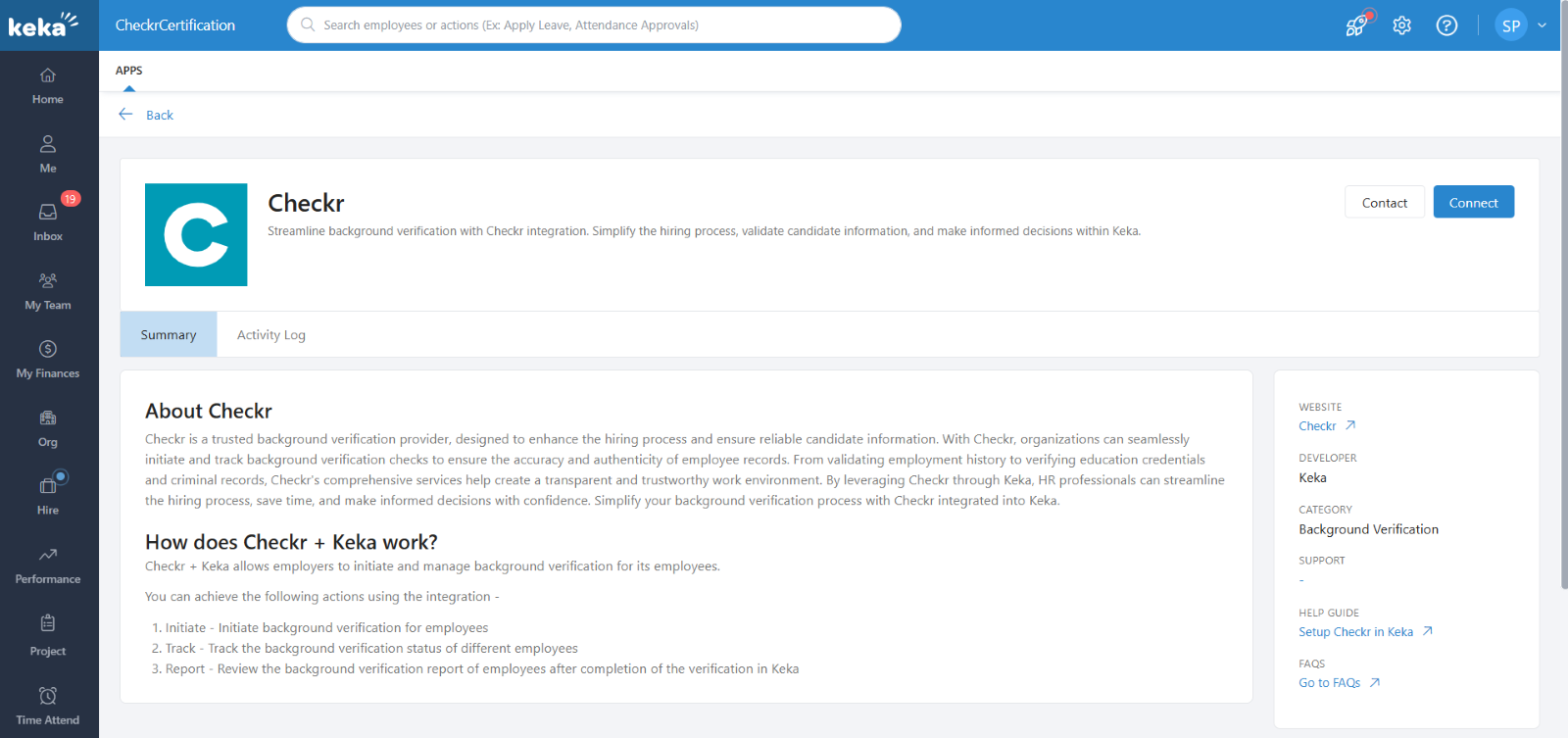Open the Performance module
The width and height of the screenshot is (1568, 738).
point(48,566)
